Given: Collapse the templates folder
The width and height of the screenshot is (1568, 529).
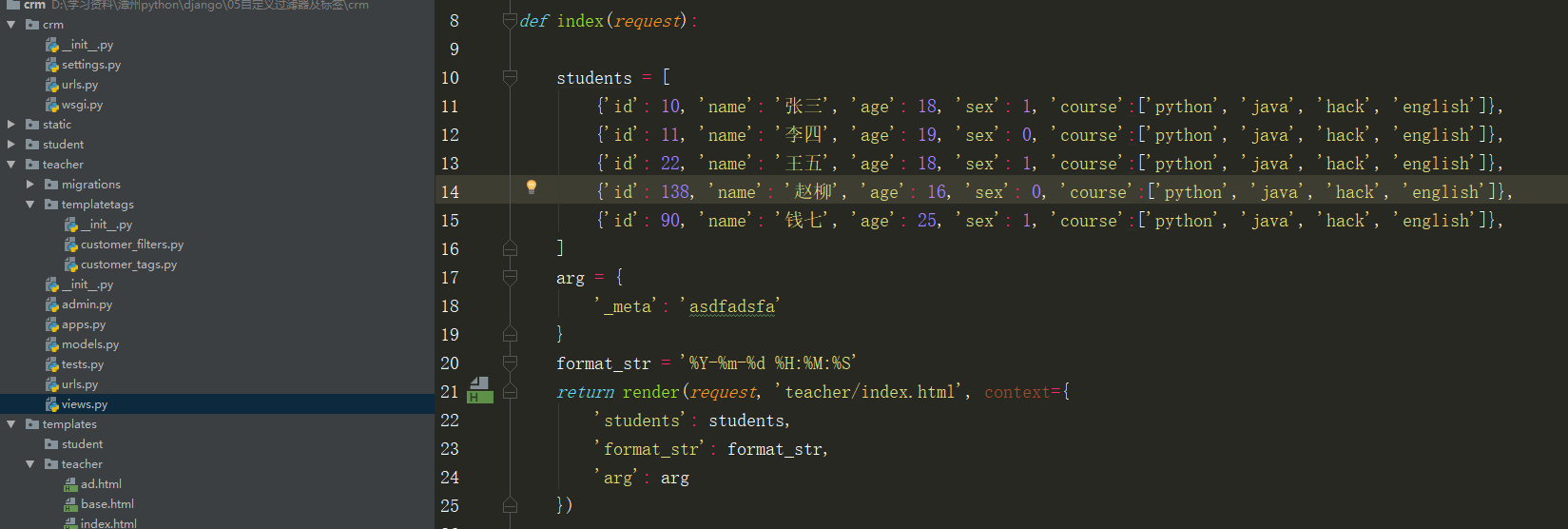Looking at the screenshot, I should coord(11,424).
